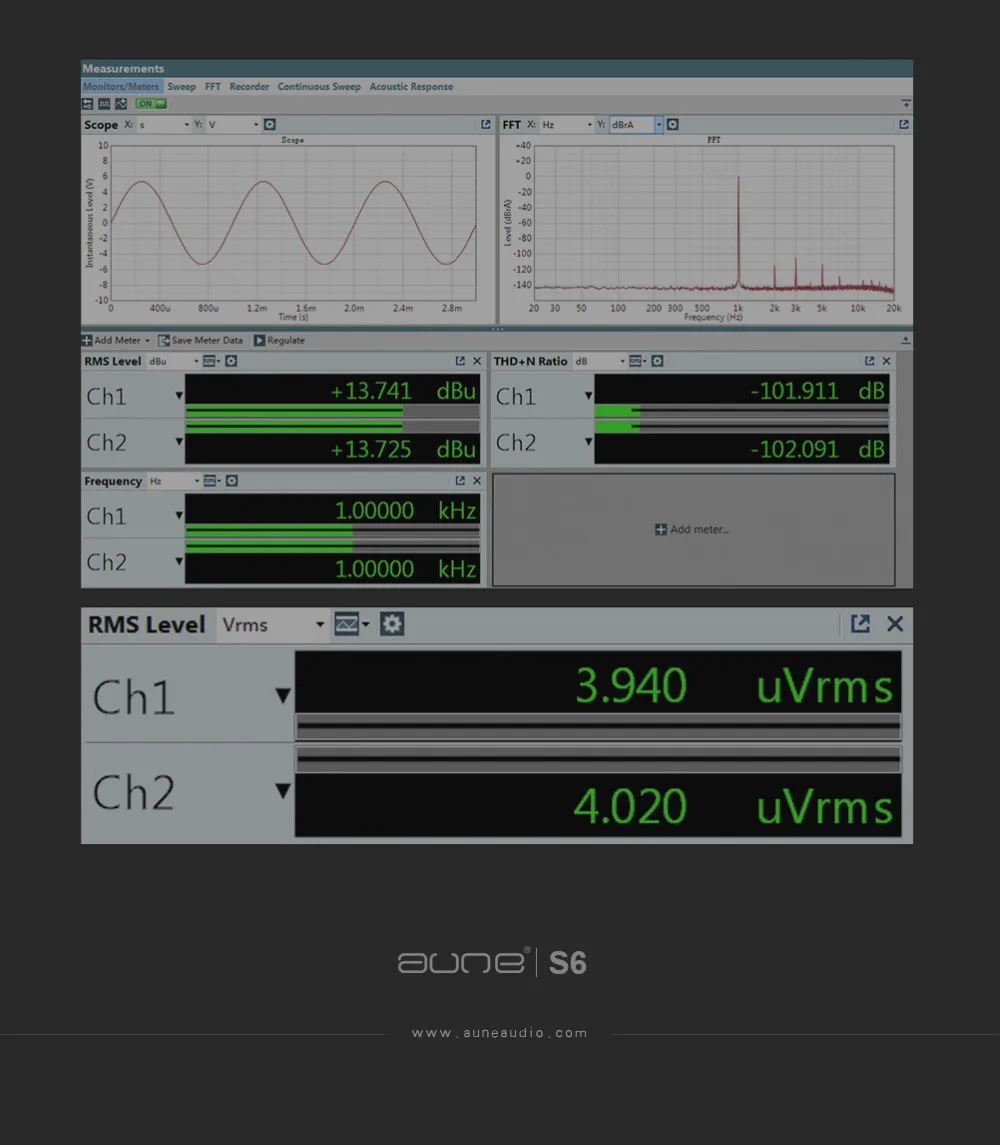Open settings gear on dBu RMS Level meter
The height and width of the screenshot is (1145, 1000).
pyautogui.click(x=231, y=361)
